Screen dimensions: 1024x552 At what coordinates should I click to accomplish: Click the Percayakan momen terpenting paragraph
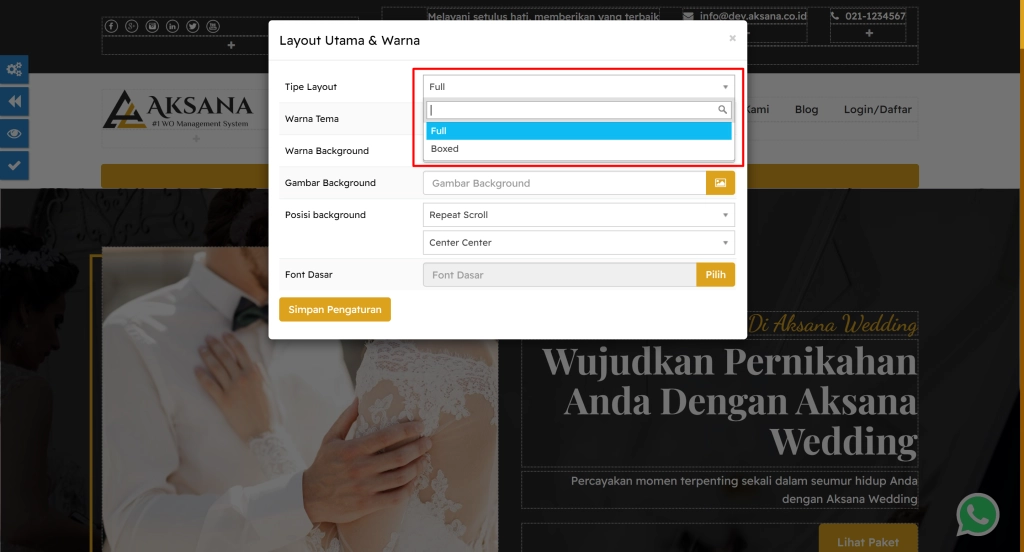[744, 490]
